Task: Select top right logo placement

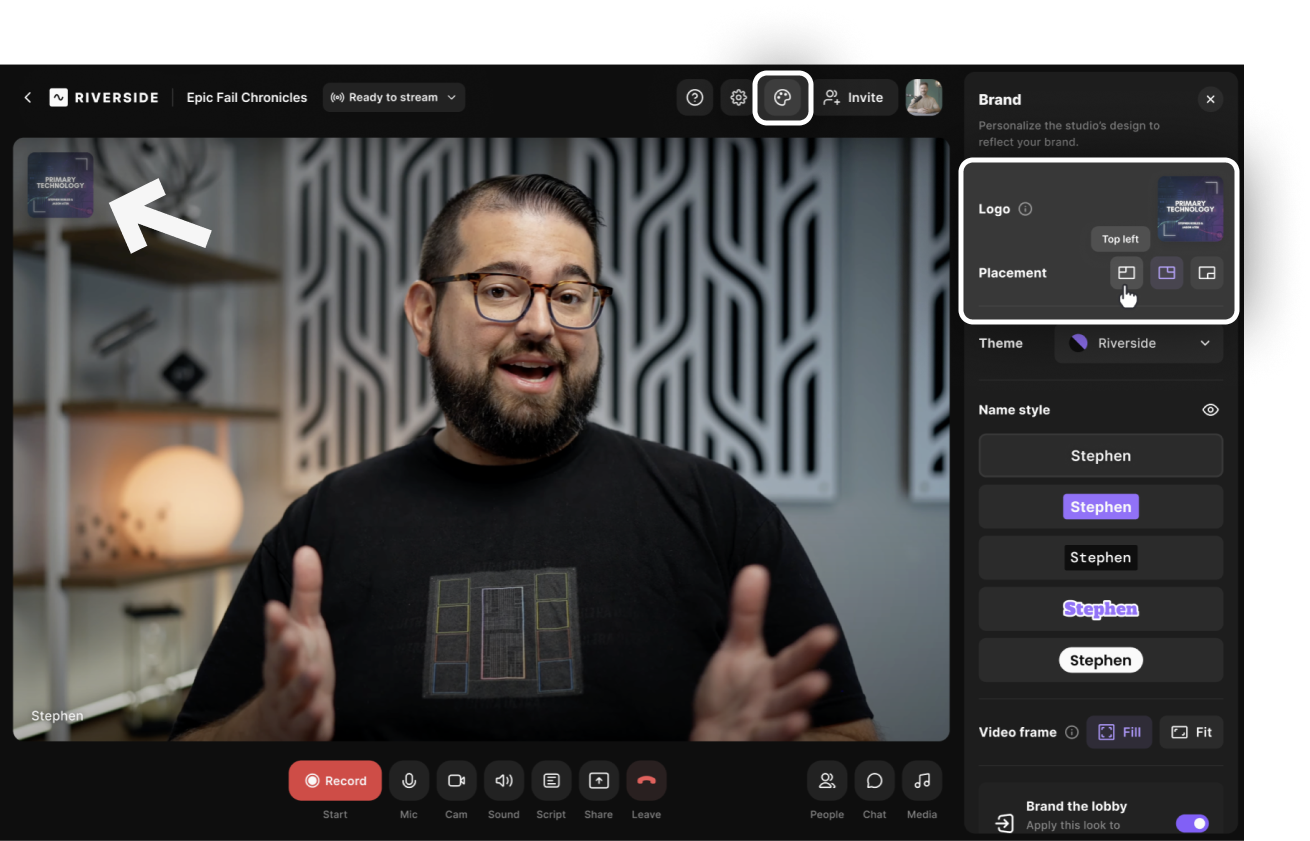Action: click(1166, 273)
